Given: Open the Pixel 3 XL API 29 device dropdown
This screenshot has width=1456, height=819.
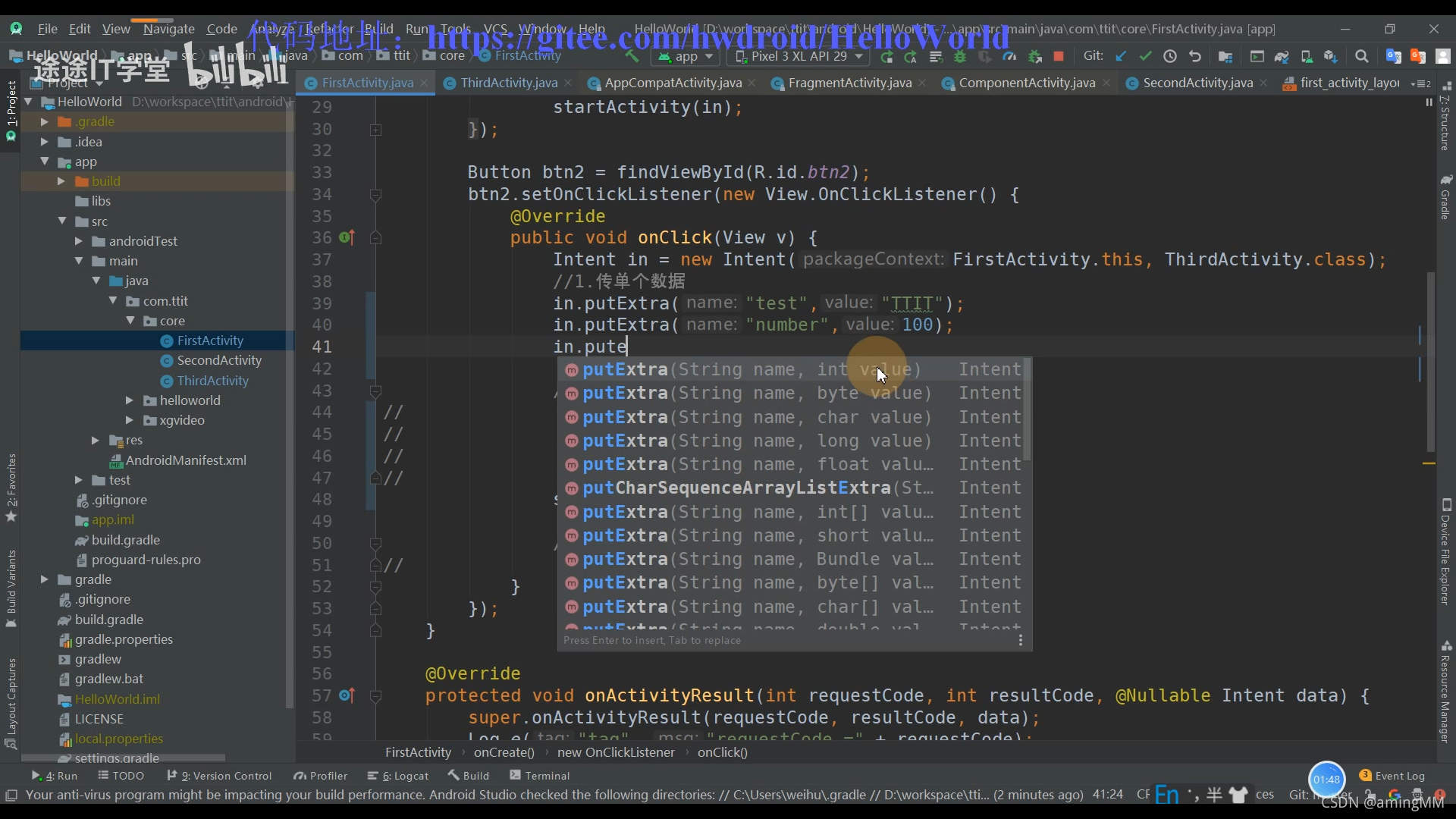Looking at the screenshot, I should [799, 57].
